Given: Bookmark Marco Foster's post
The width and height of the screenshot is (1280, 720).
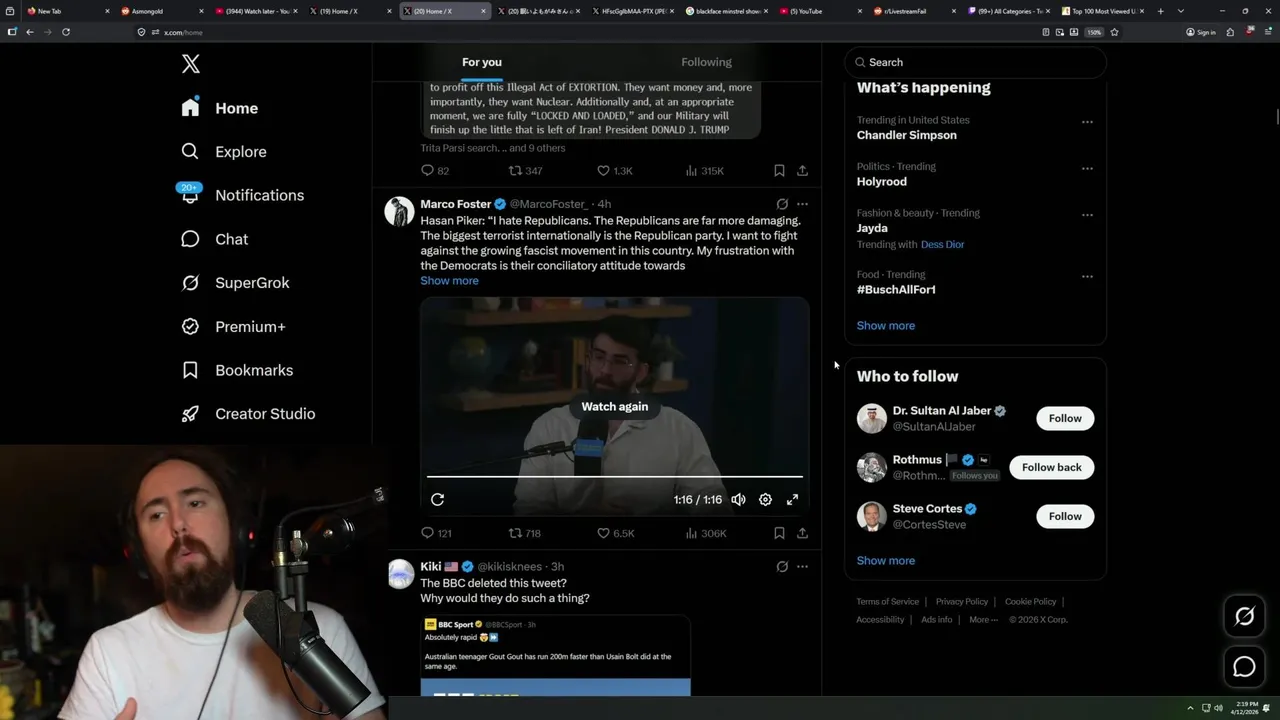Looking at the screenshot, I should (x=779, y=534).
